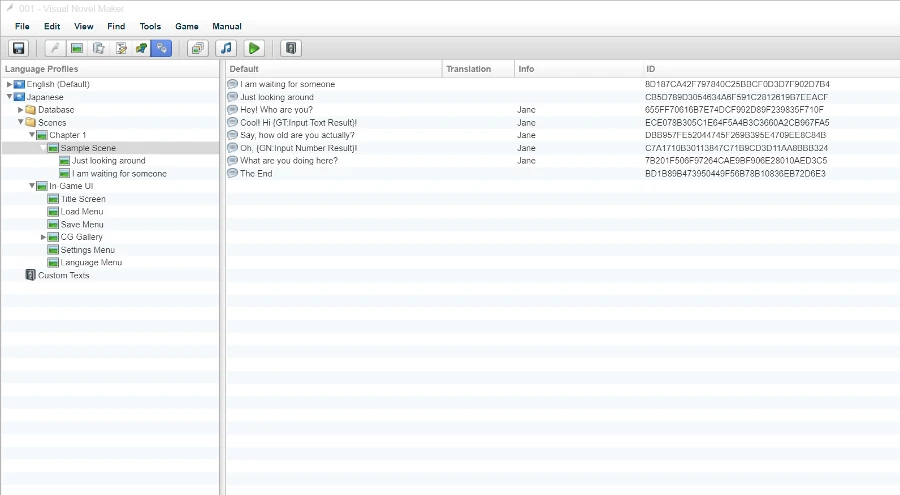Expand the English (Default) language profile

click(10, 84)
